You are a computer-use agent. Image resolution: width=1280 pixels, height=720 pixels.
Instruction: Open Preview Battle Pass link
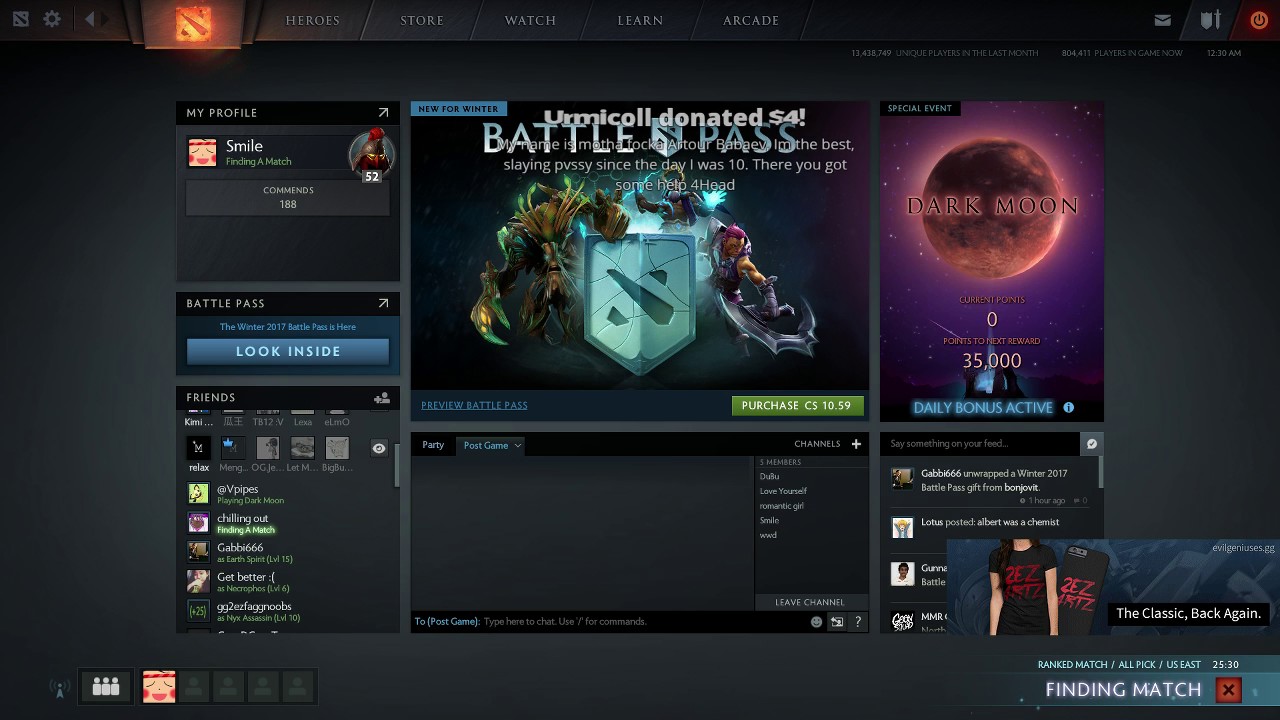point(474,405)
